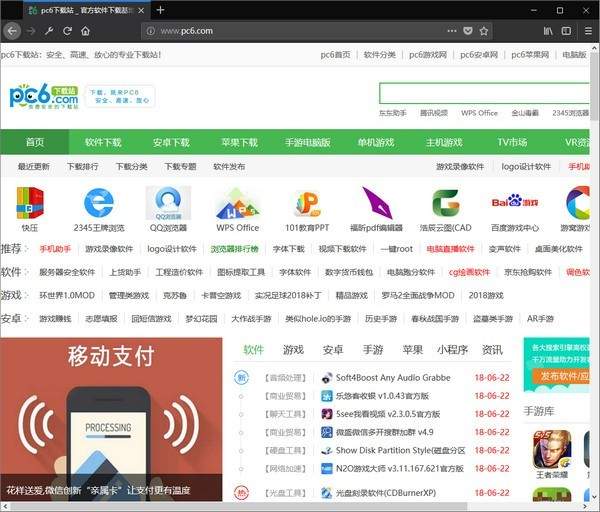600x512 pixels.
Task: Select the WPS Office app icon
Action: (x=237, y=203)
